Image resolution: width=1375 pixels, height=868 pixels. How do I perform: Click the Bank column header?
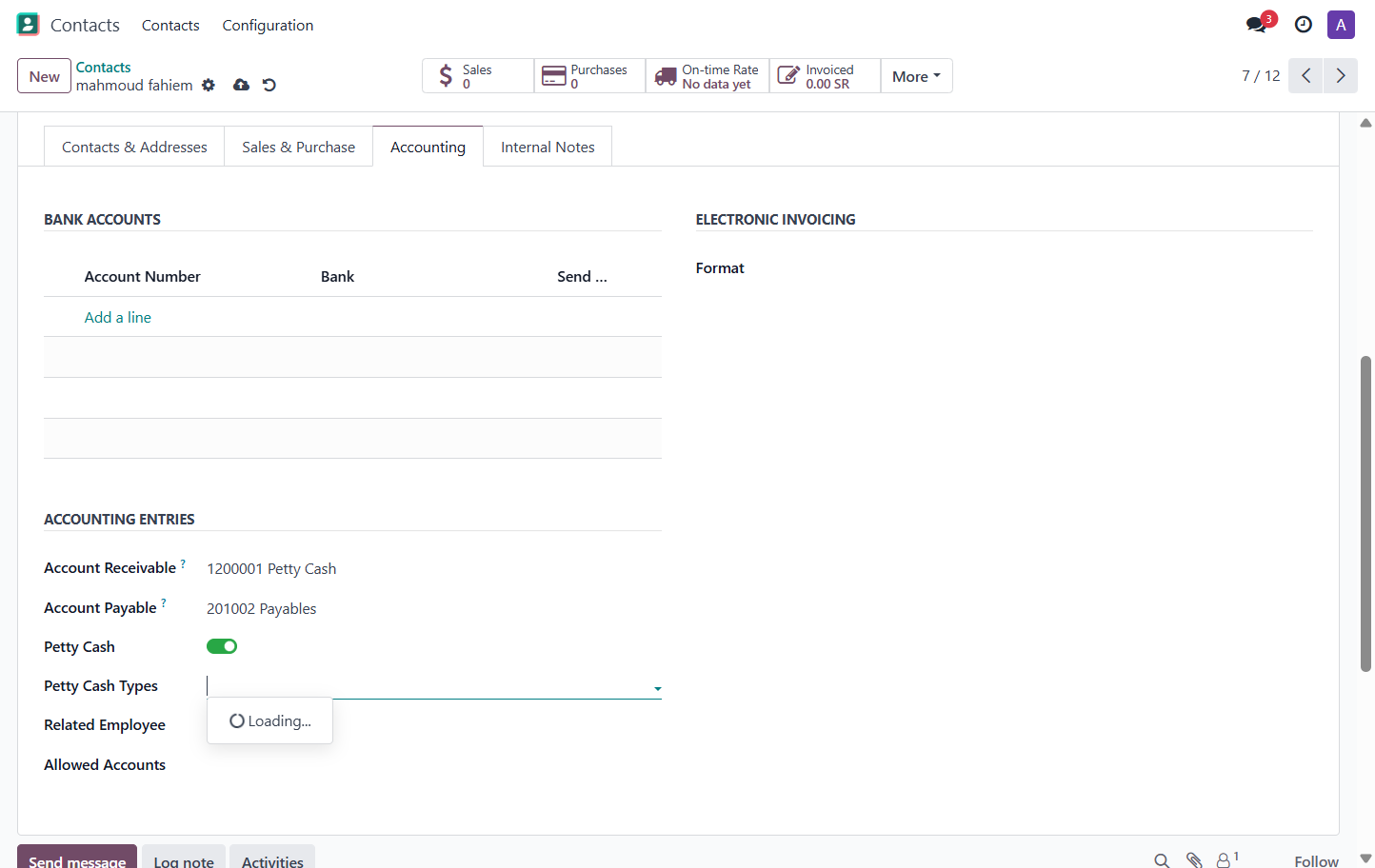tap(337, 277)
